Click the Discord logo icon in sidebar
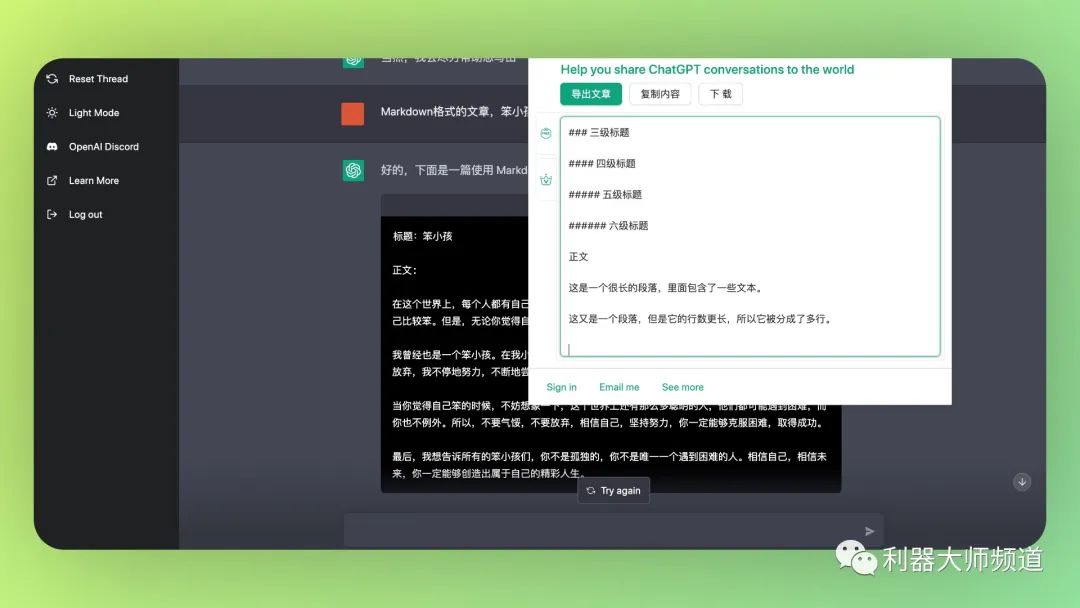This screenshot has width=1080, height=608. coord(52,147)
